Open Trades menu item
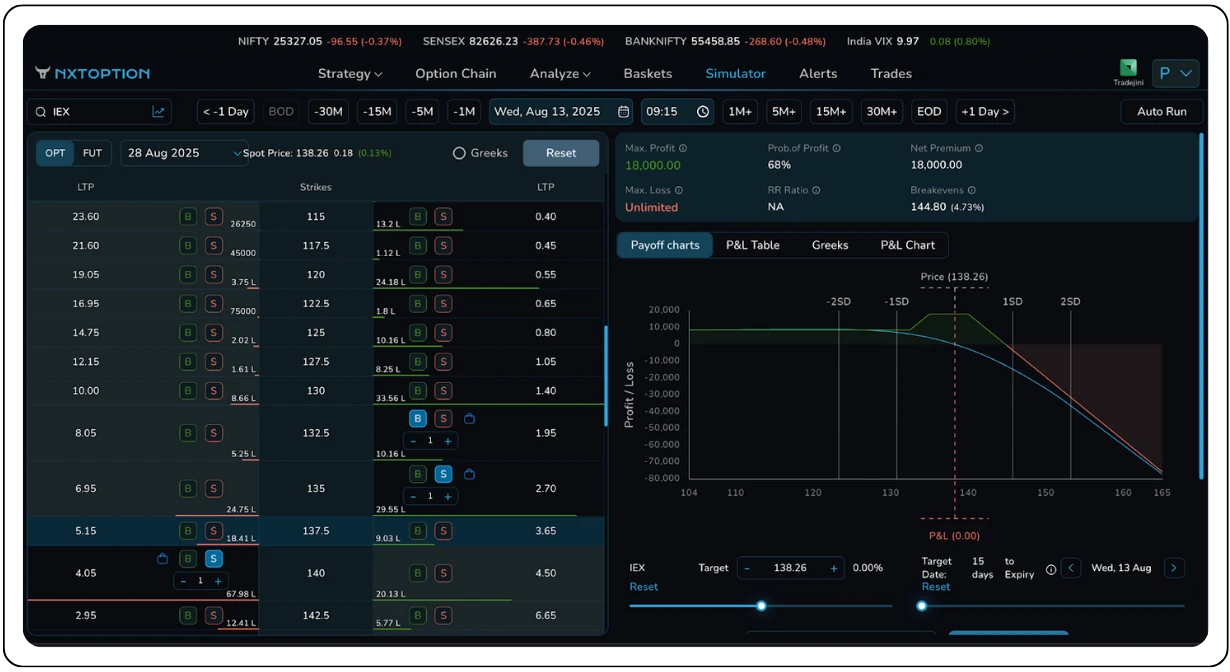 click(x=891, y=74)
